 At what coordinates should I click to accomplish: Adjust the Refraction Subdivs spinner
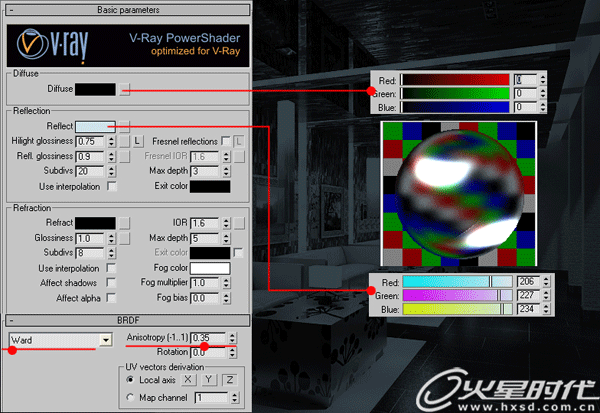pyautogui.click(x=111, y=253)
